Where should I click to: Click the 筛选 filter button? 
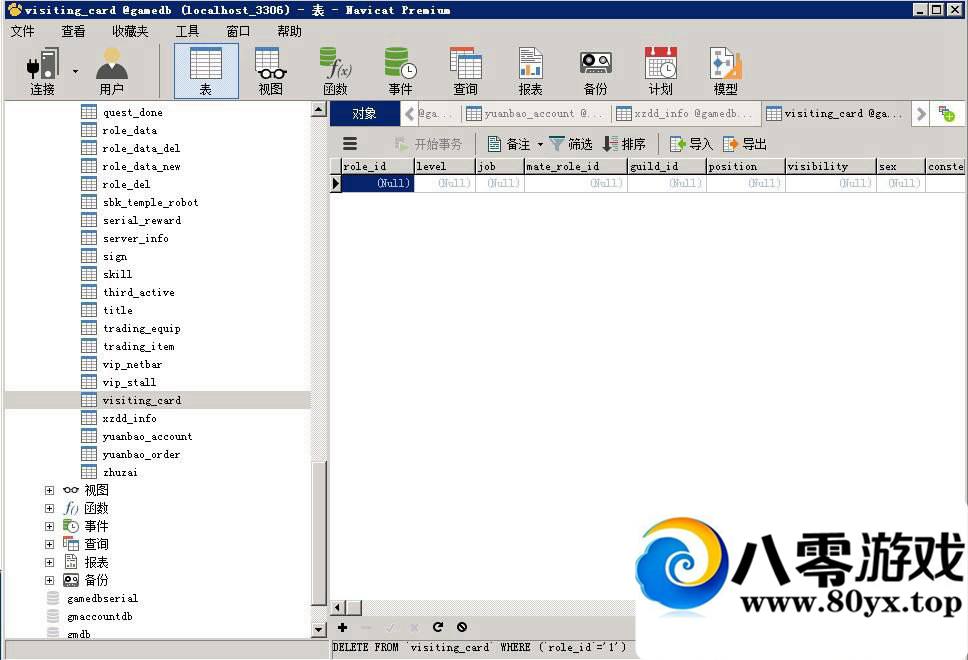571,144
